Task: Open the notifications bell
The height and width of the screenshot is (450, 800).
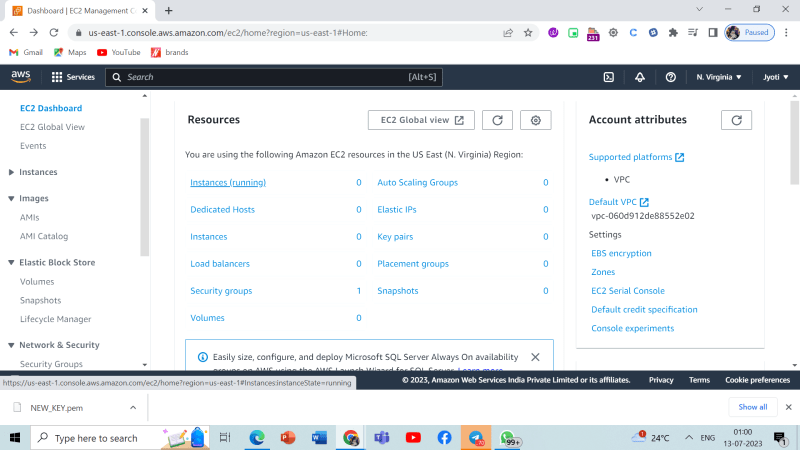Action: point(640,77)
